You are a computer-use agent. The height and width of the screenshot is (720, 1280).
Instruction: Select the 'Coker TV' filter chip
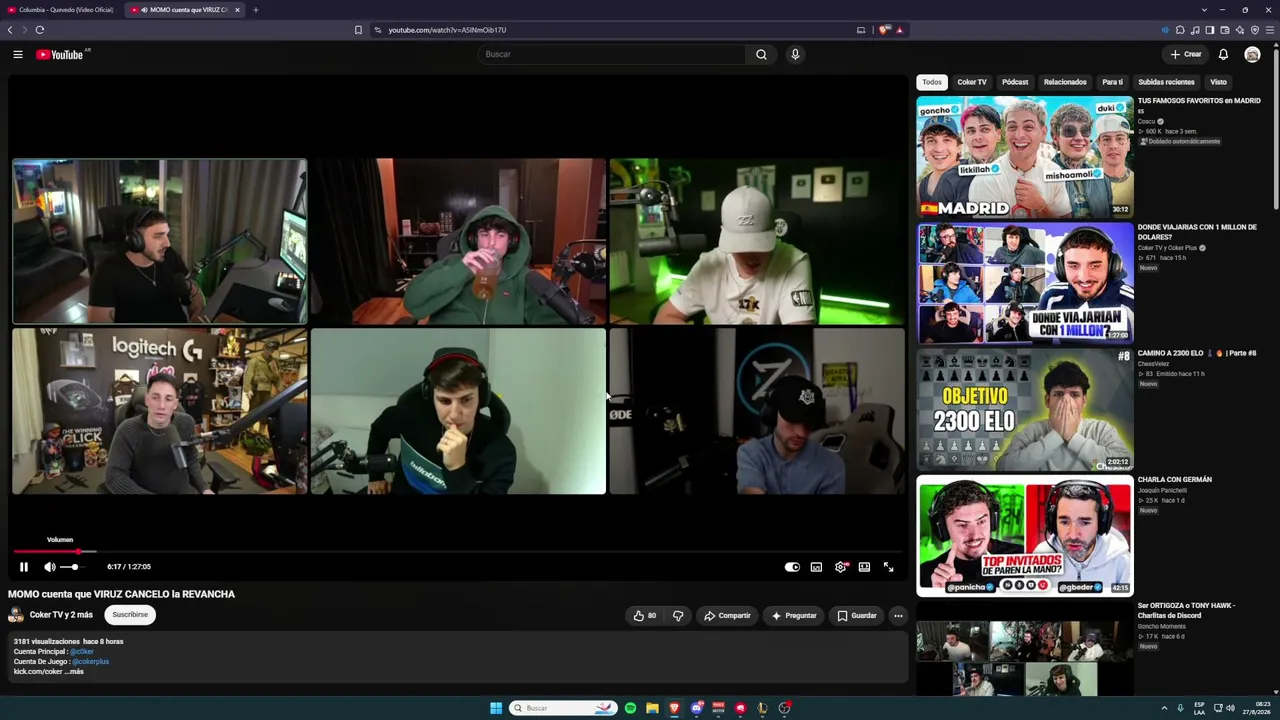click(972, 82)
